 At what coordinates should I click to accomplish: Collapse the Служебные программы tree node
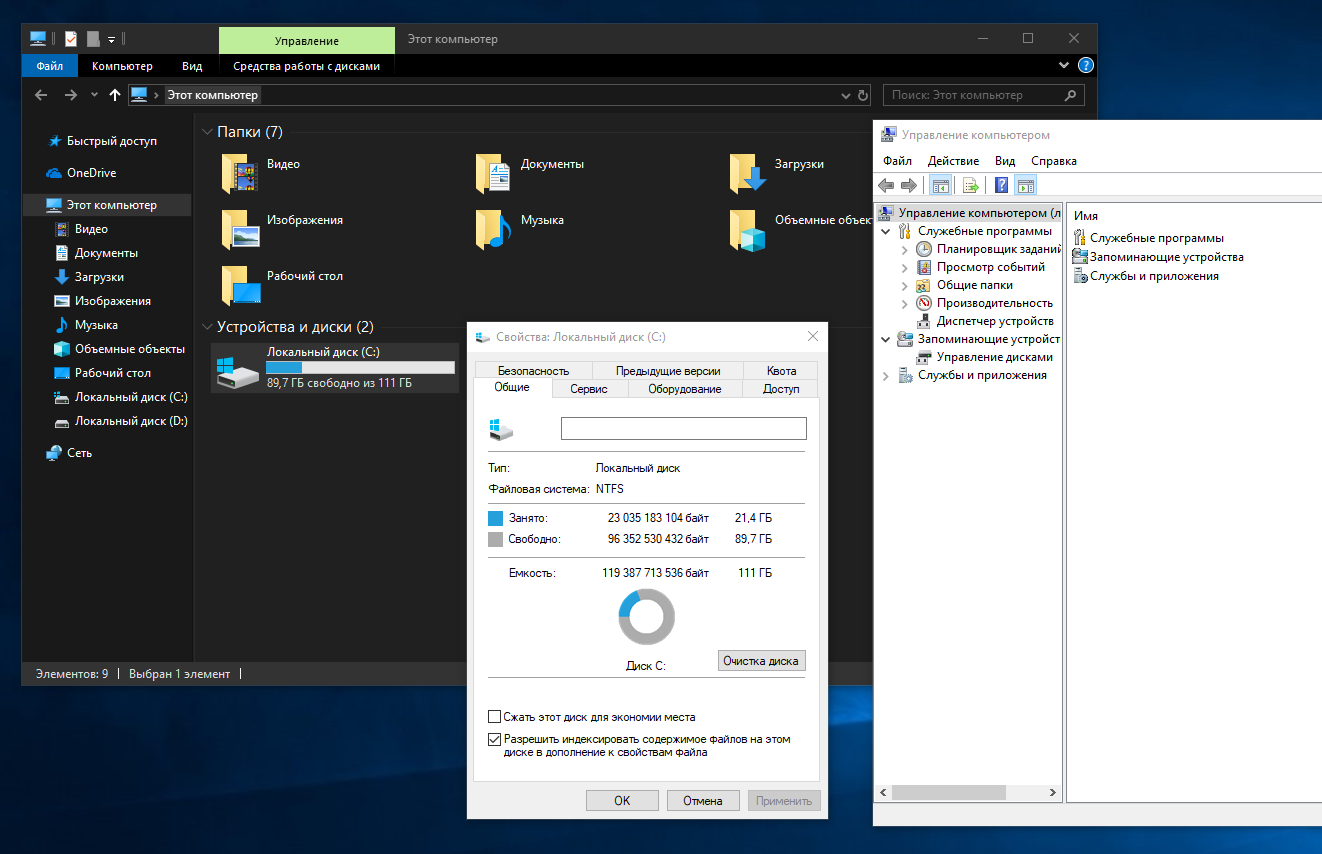(x=886, y=231)
